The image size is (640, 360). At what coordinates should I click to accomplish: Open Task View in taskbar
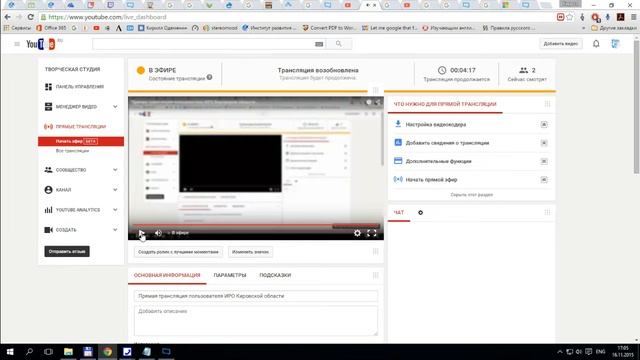pyautogui.click(x=49, y=351)
